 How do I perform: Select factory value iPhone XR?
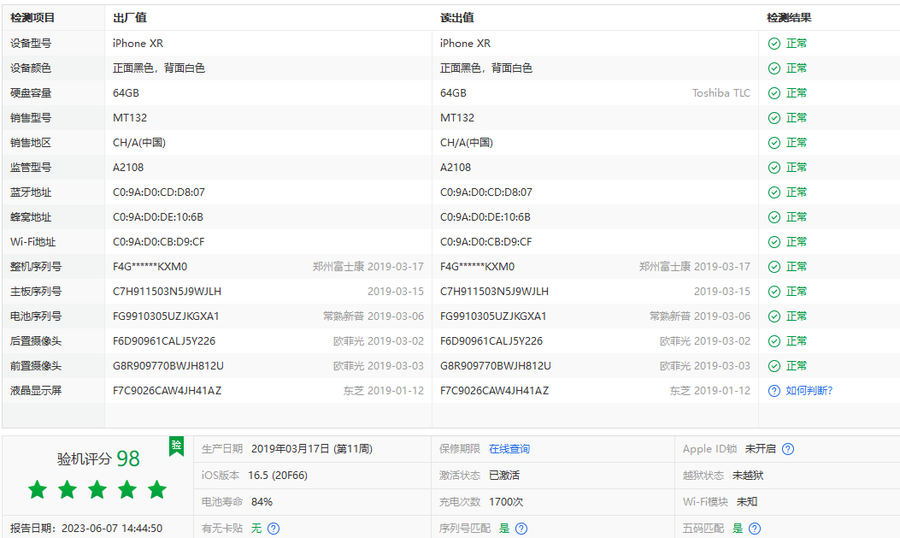[x=138, y=44]
